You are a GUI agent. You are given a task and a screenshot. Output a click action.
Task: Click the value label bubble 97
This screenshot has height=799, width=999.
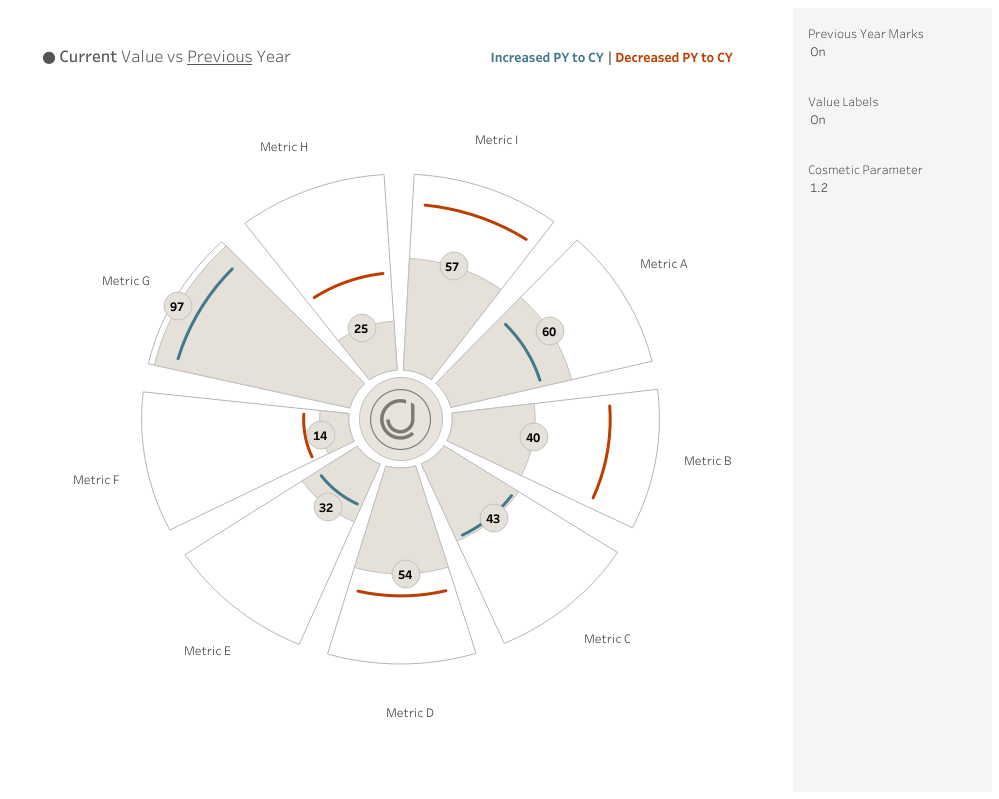tap(177, 307)
